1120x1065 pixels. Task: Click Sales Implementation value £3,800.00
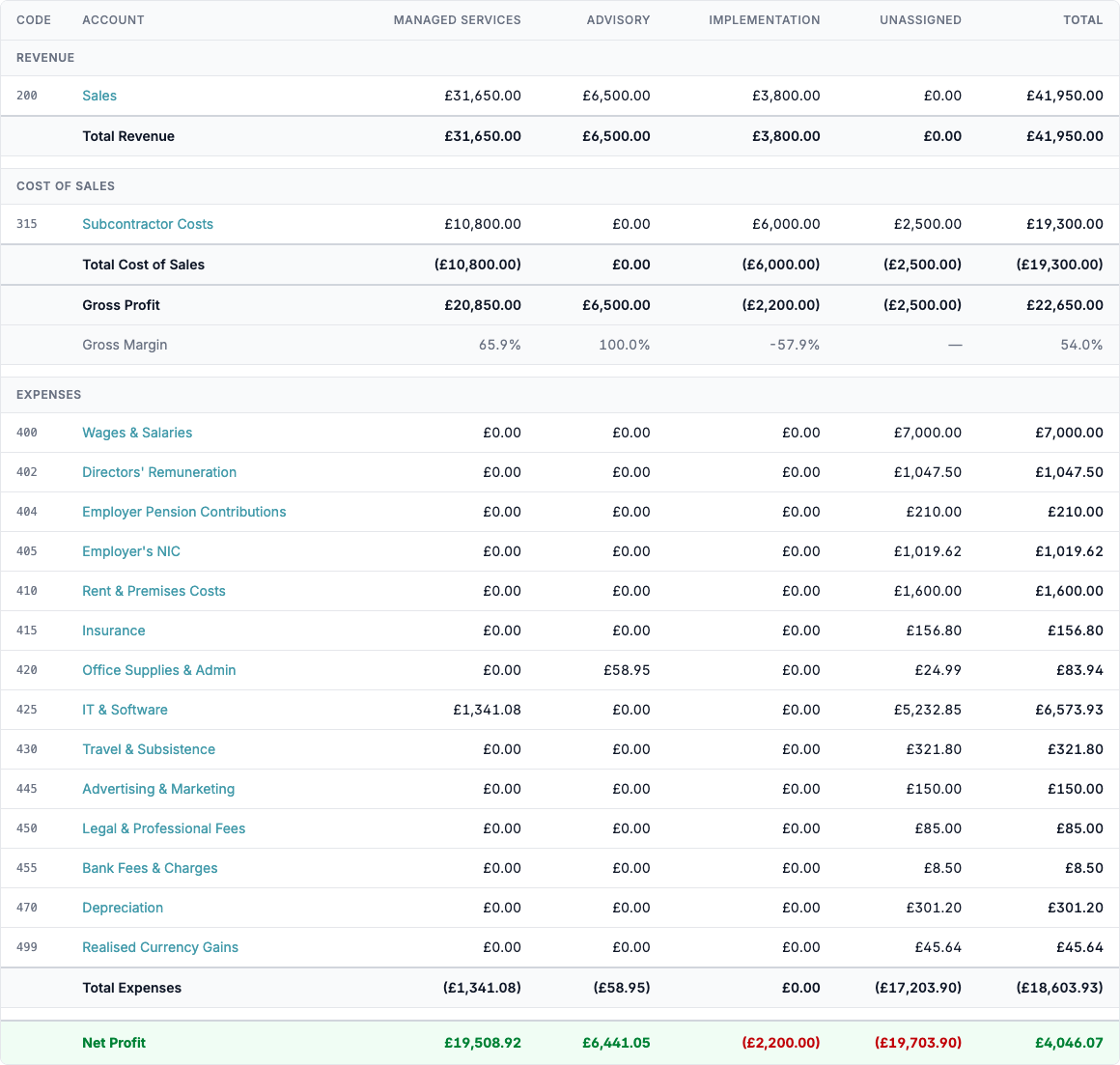click(786, 96)
